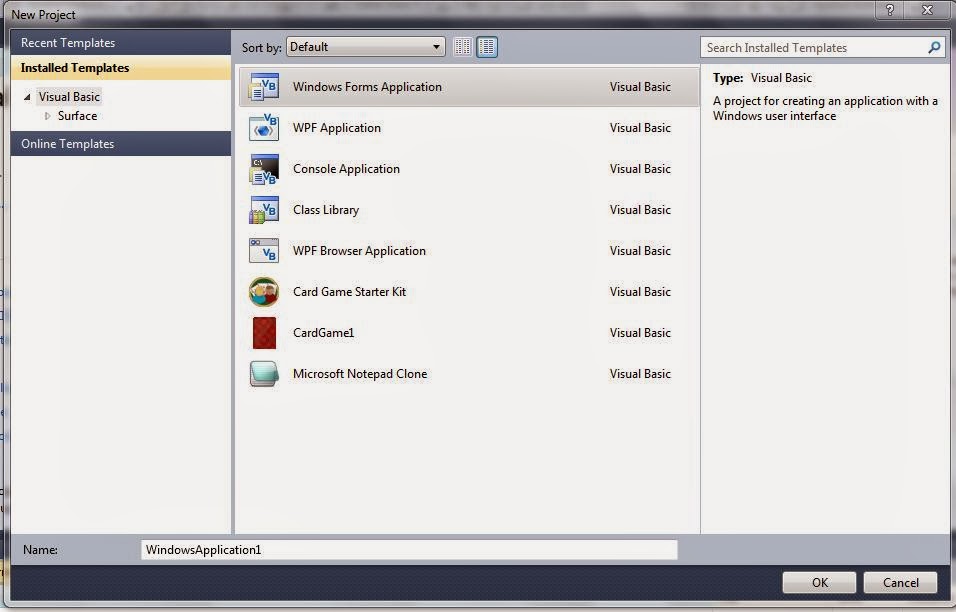956x612 pixels.
Task: Close the New Project dialog
Action: (927, 10)
